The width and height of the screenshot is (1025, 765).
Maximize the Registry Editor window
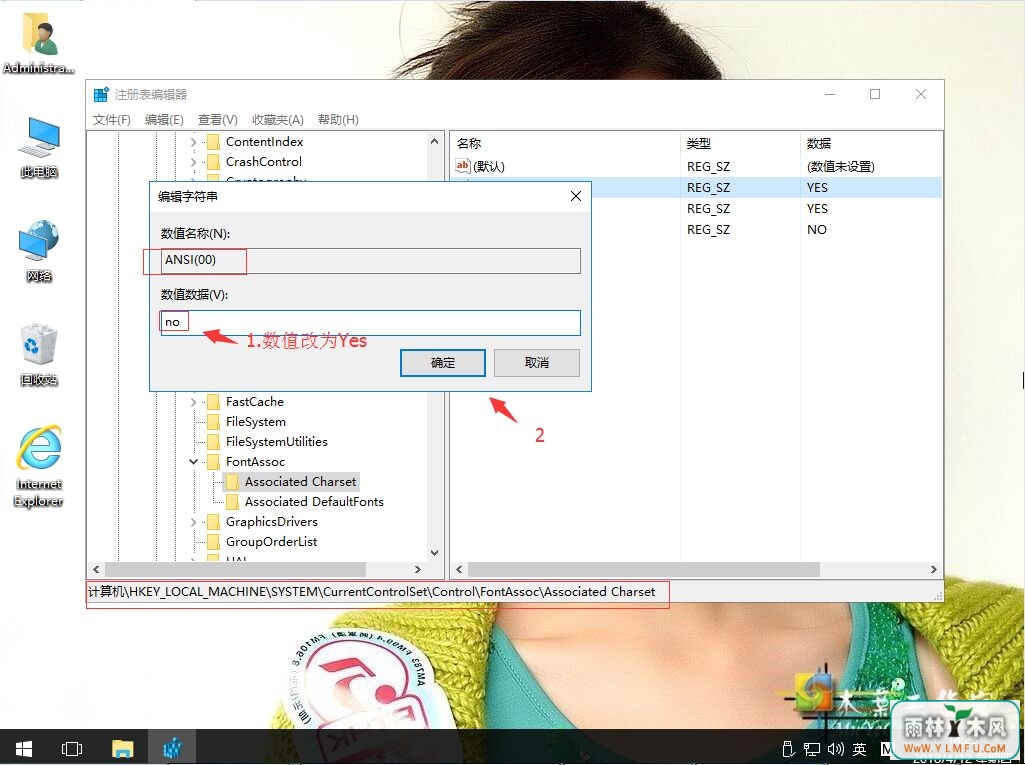coord(875,94)
